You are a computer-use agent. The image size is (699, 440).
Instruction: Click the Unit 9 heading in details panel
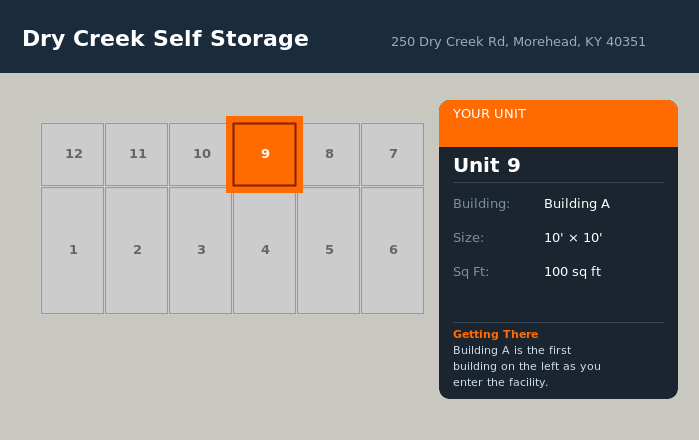[x=487, y=166]
